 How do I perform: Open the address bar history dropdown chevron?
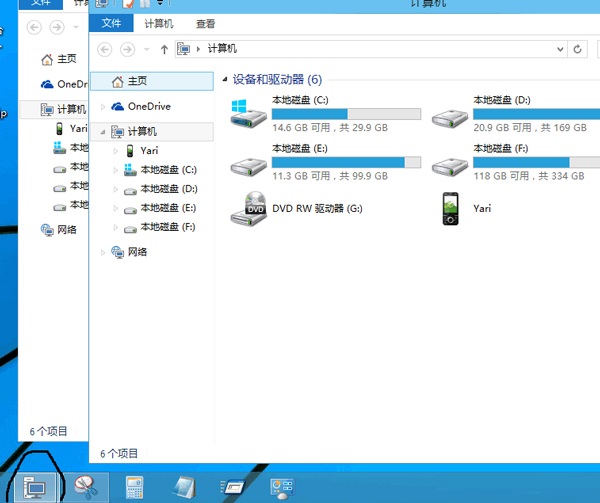[x=560, y=49]
